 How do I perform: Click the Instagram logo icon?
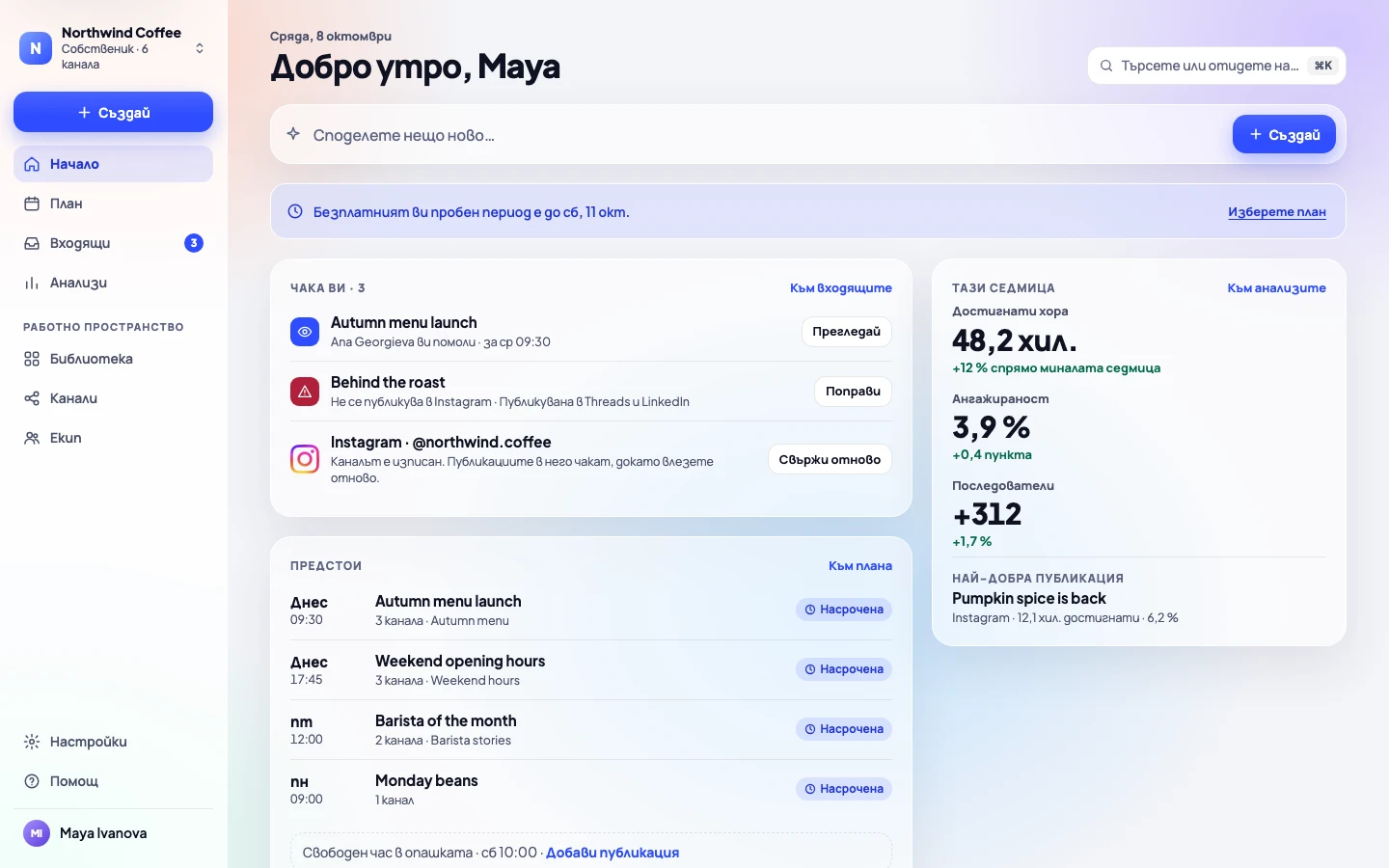pyautogui.click(x=305, y=459)
